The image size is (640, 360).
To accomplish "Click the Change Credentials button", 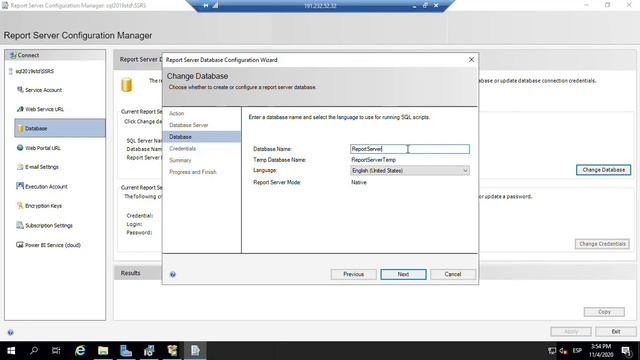I will click(602, 244).
